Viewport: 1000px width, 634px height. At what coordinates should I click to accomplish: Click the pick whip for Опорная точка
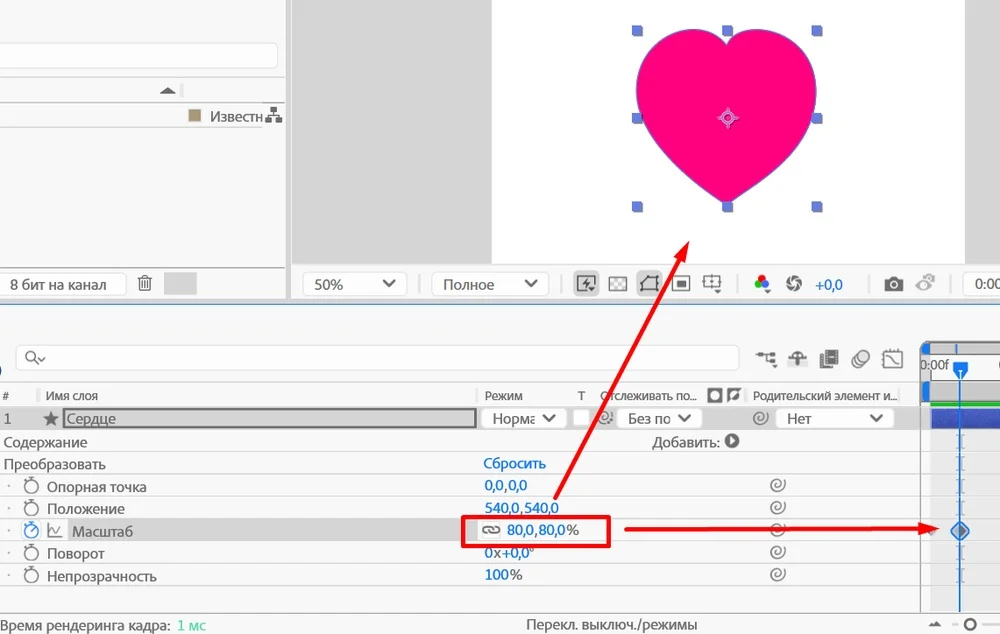point(777,485)
